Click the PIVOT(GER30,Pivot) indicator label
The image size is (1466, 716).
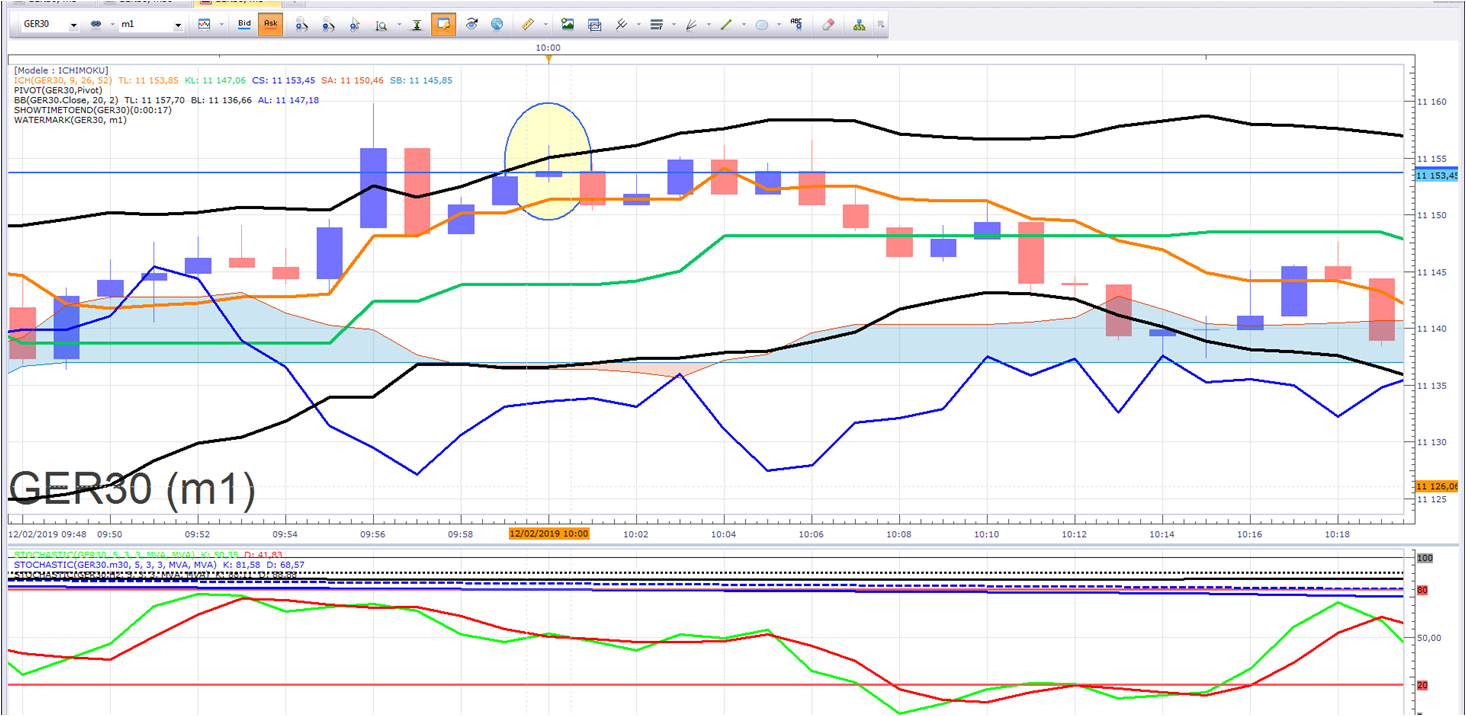pos(58,90)
